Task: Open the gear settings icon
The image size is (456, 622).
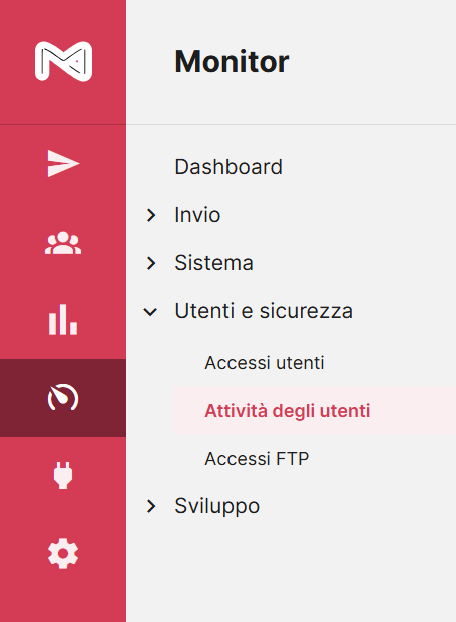Action: pos(63,553)
